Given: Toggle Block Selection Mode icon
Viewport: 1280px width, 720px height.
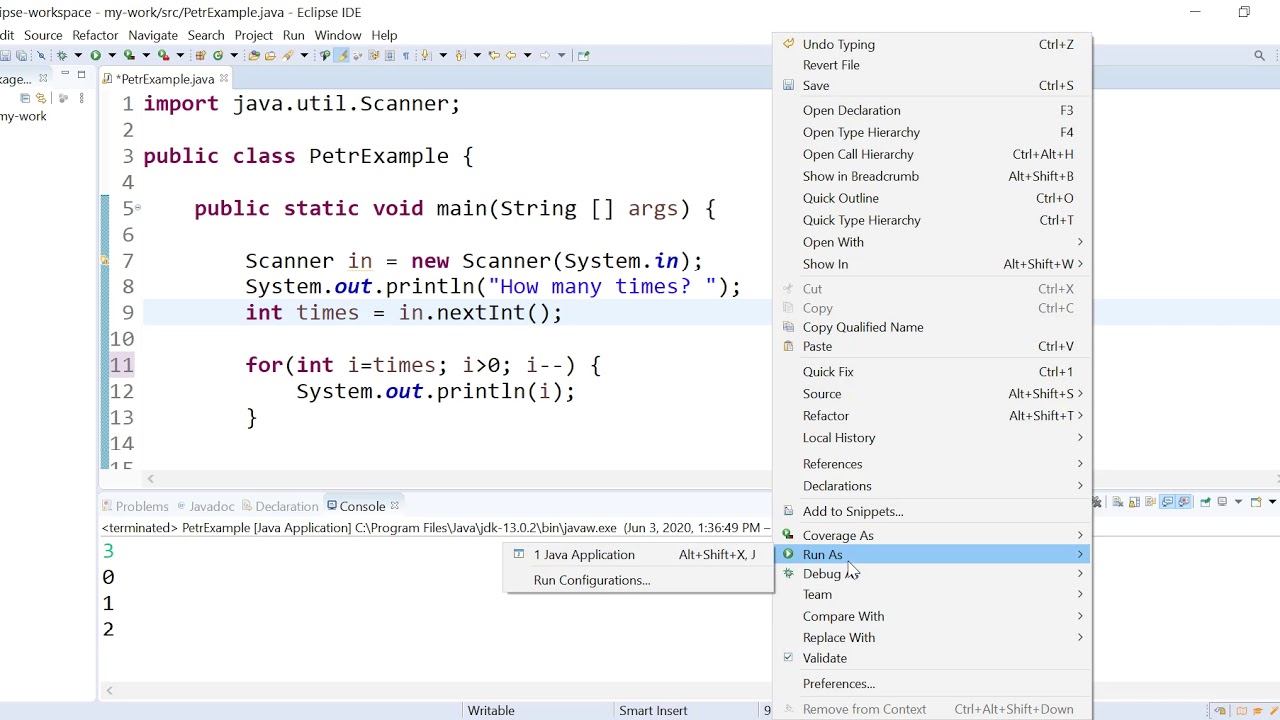Looking at the screenshot, I should click(390, 56).
